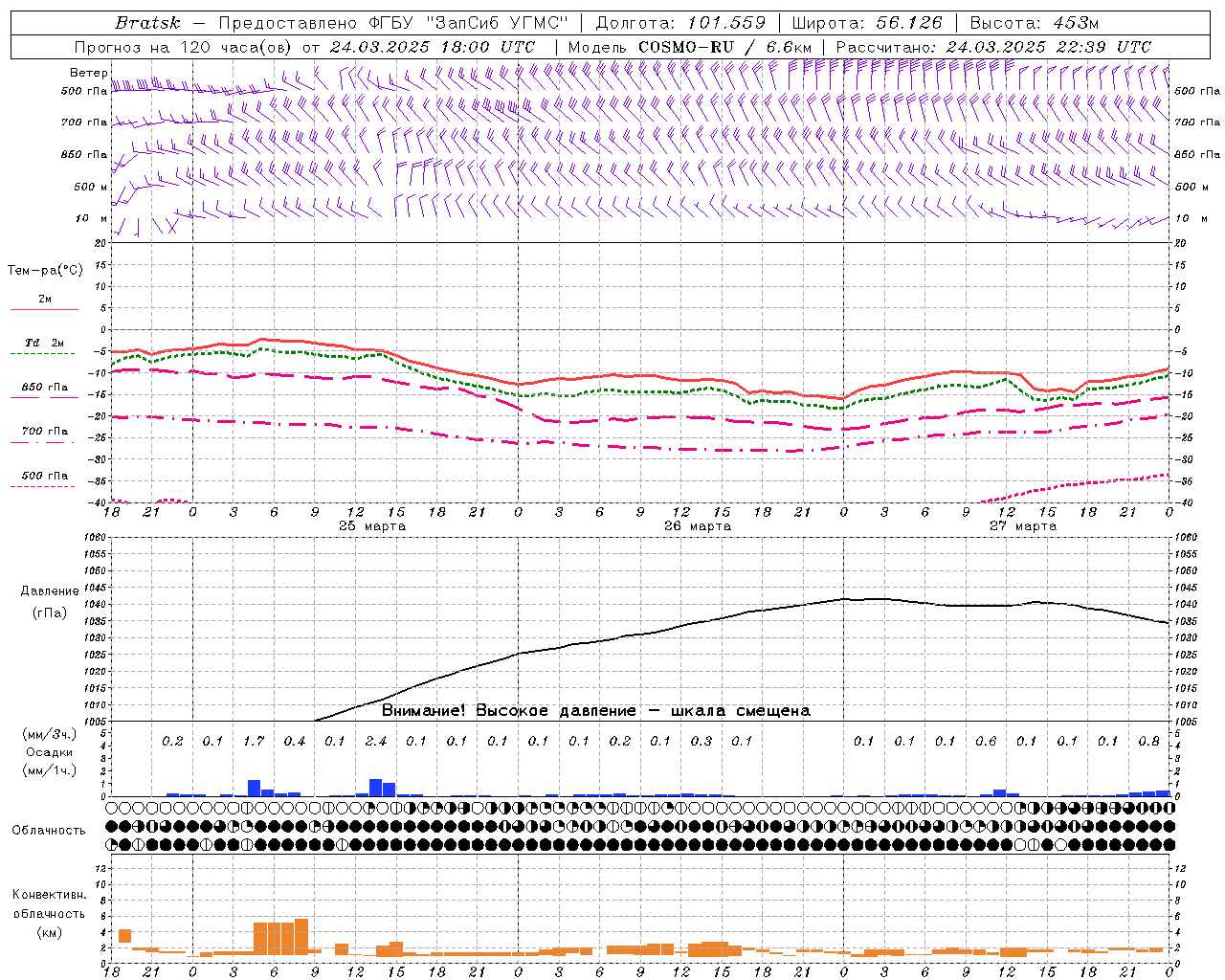Click the model name "COSMO-RU / 6.6км"
This screenshot has height=980, width=1225.
[x=724, y=47]
